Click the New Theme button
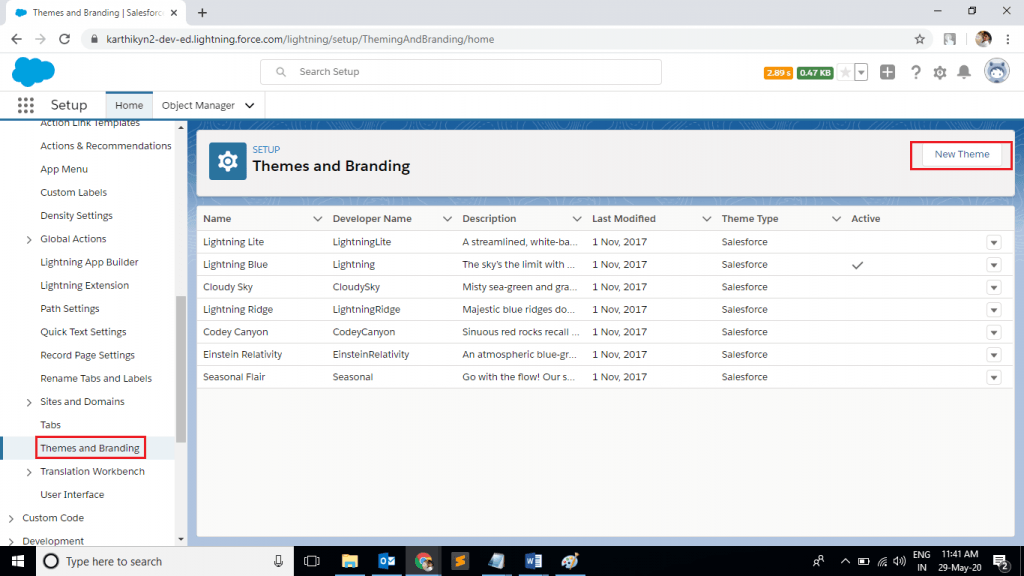The width and height of the screenshot is (1024, 576). pyautogui.click(x=960, y=155)
